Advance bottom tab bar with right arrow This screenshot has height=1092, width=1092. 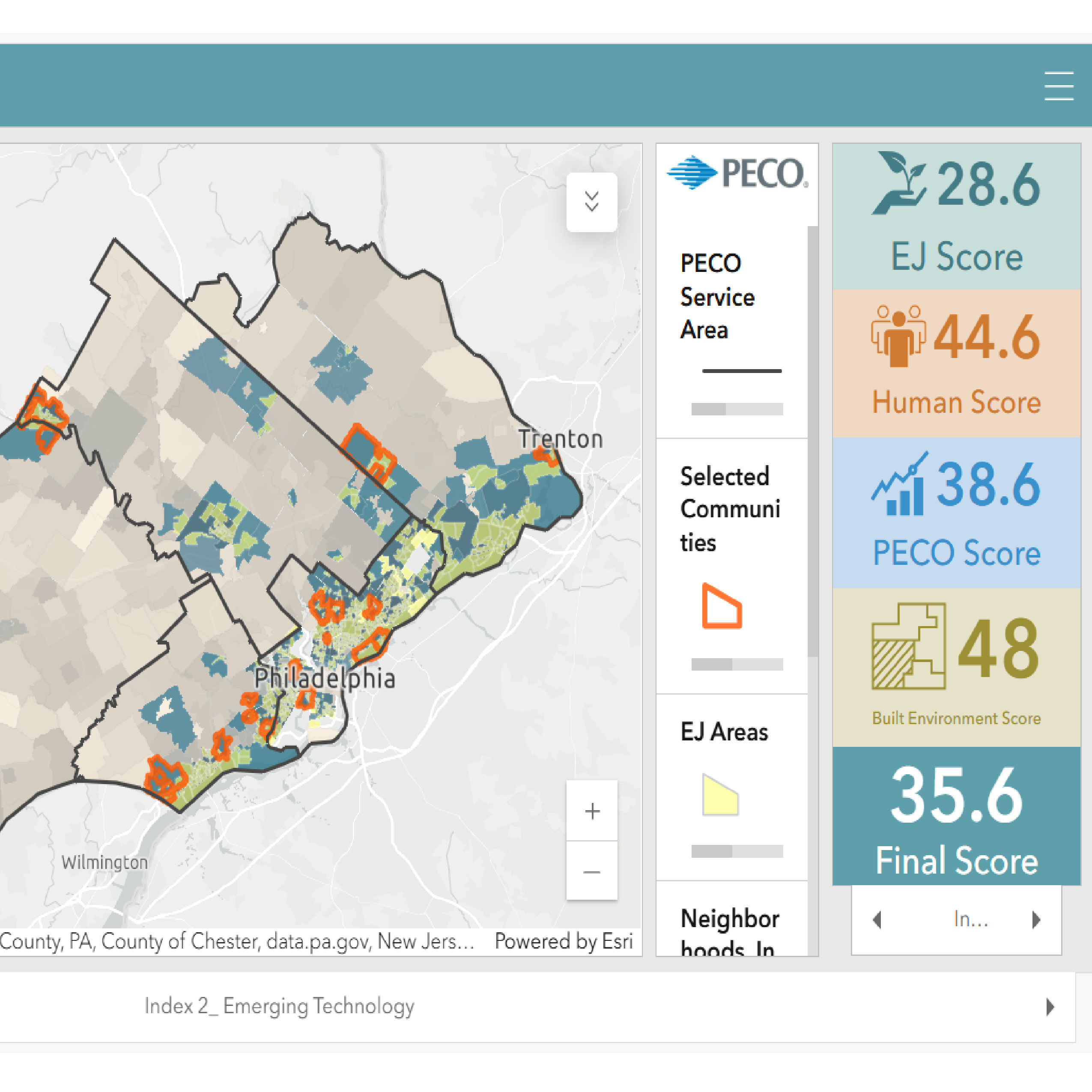1050,1007
